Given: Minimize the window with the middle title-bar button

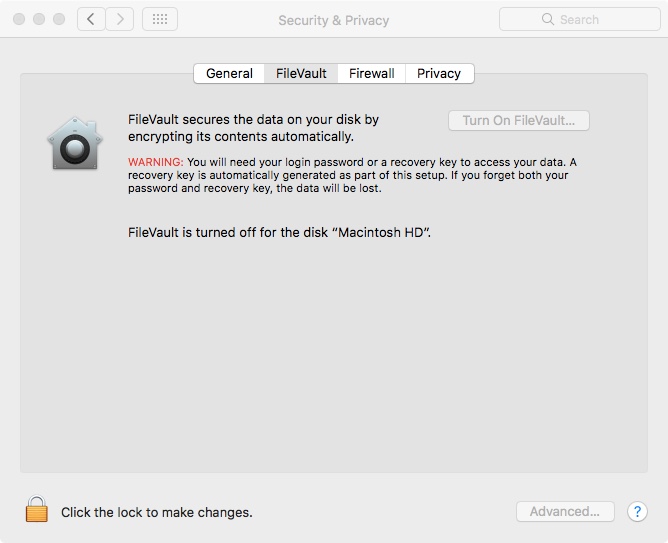Looking at the screenshot, I should tap(40, 20).
